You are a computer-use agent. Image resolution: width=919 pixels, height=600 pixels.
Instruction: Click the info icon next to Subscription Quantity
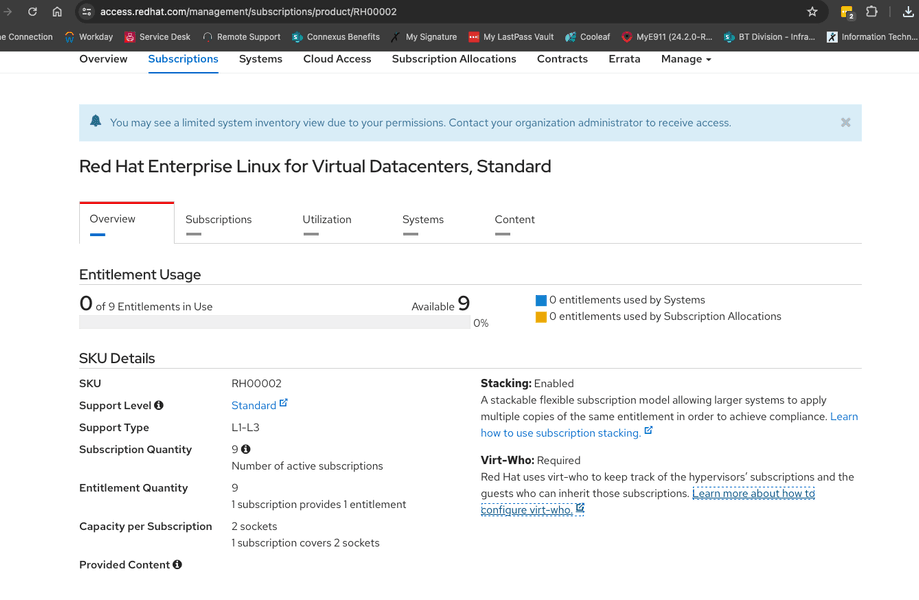pos(246,450)
